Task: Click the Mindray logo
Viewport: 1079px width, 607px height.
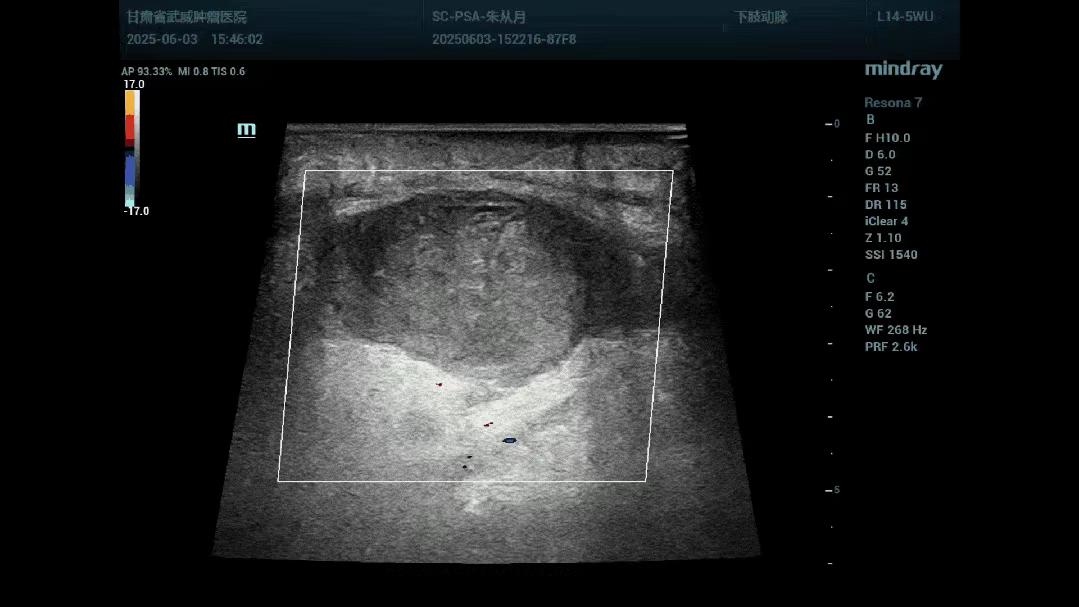Action: pyautogui.click(x=903, y=70)
